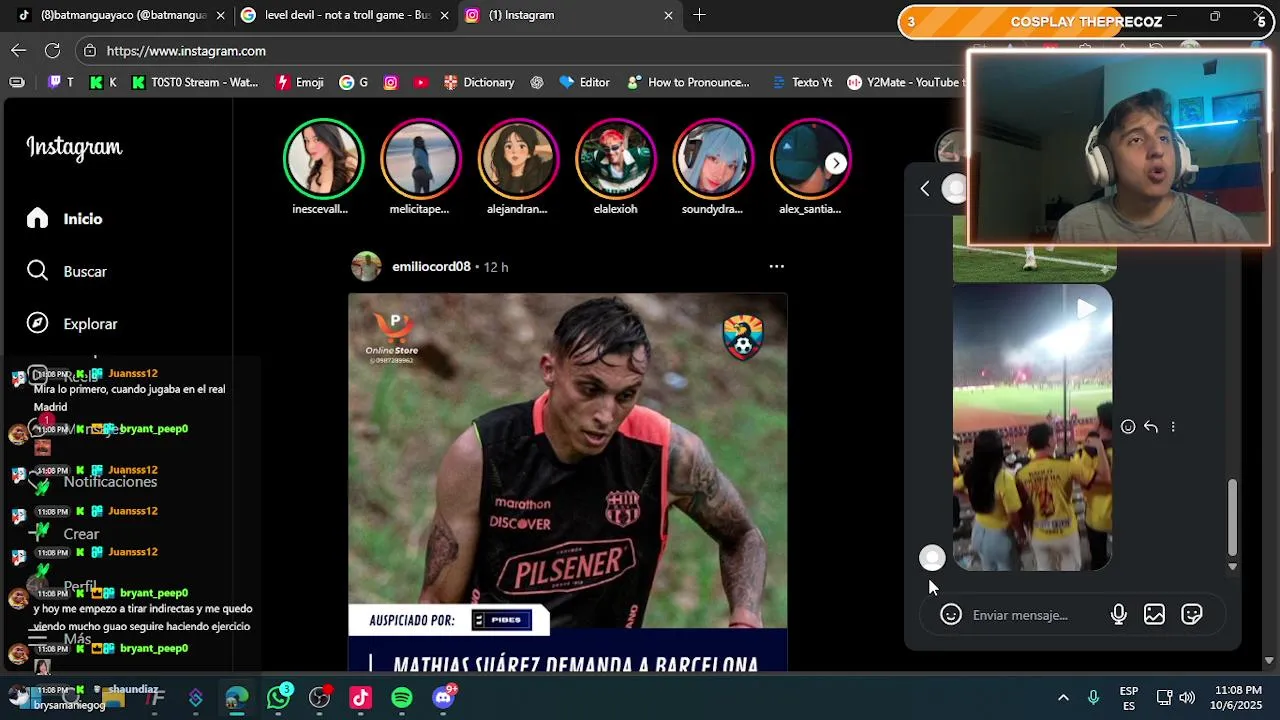Reload the page
Screen dimensions: 1280x720
(52, 50)
